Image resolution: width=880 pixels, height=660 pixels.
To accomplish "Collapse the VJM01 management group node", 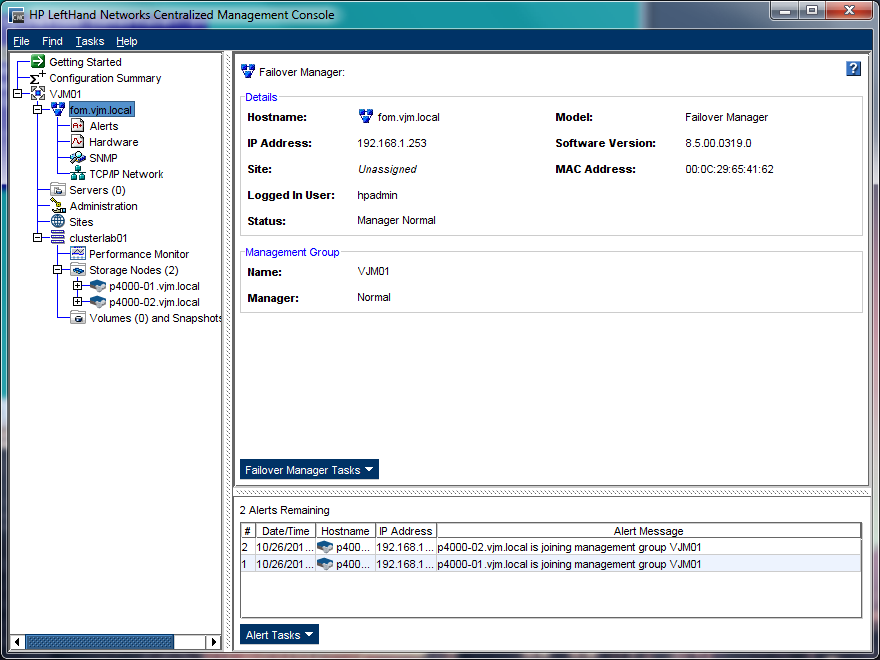I will pos(18,94).
